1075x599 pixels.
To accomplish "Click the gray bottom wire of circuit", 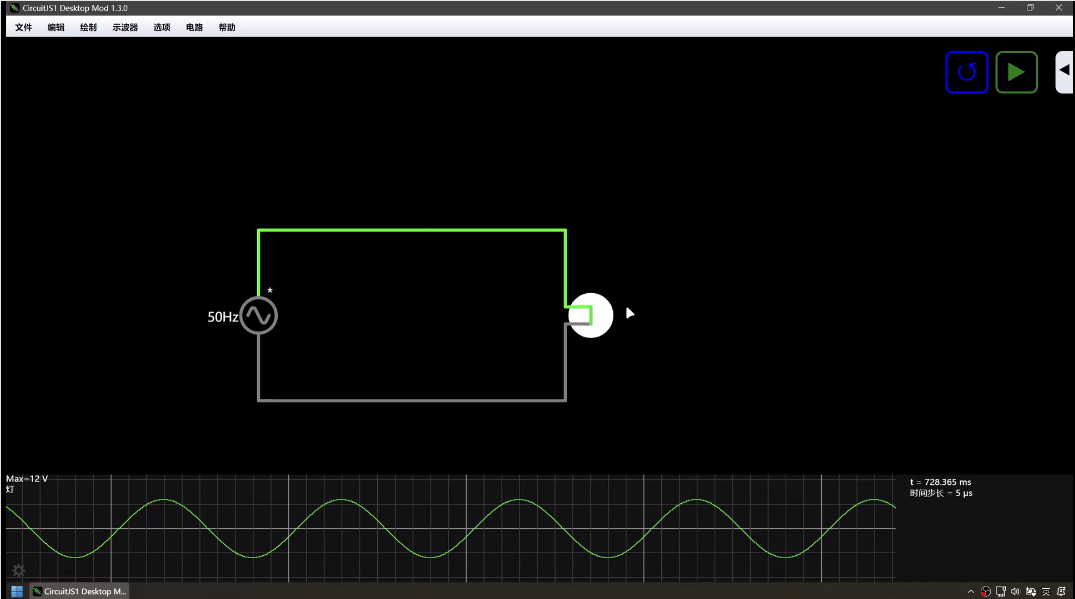I will tap(411, 400).
